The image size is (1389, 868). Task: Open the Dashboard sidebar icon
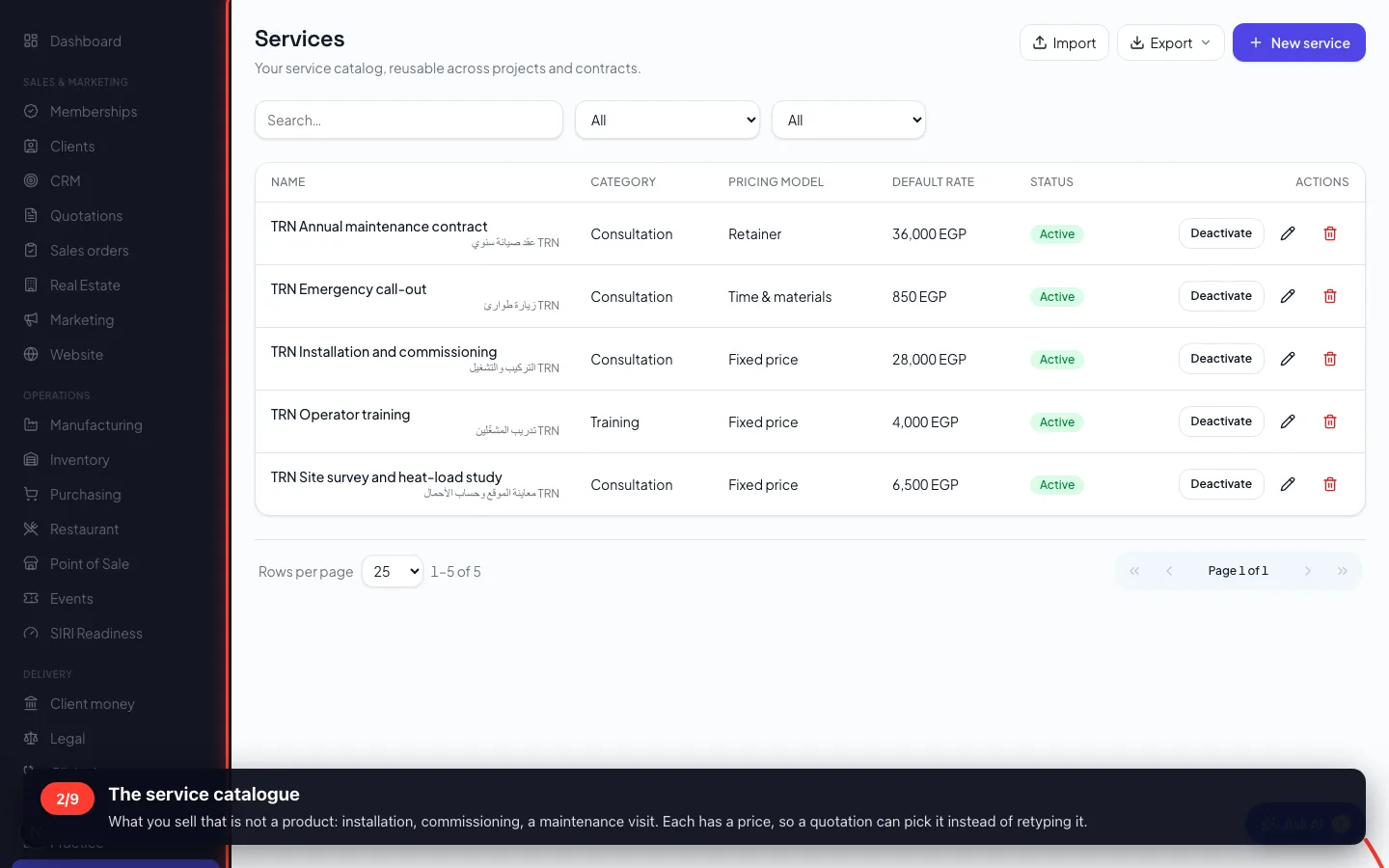click(x=31, y=41)
